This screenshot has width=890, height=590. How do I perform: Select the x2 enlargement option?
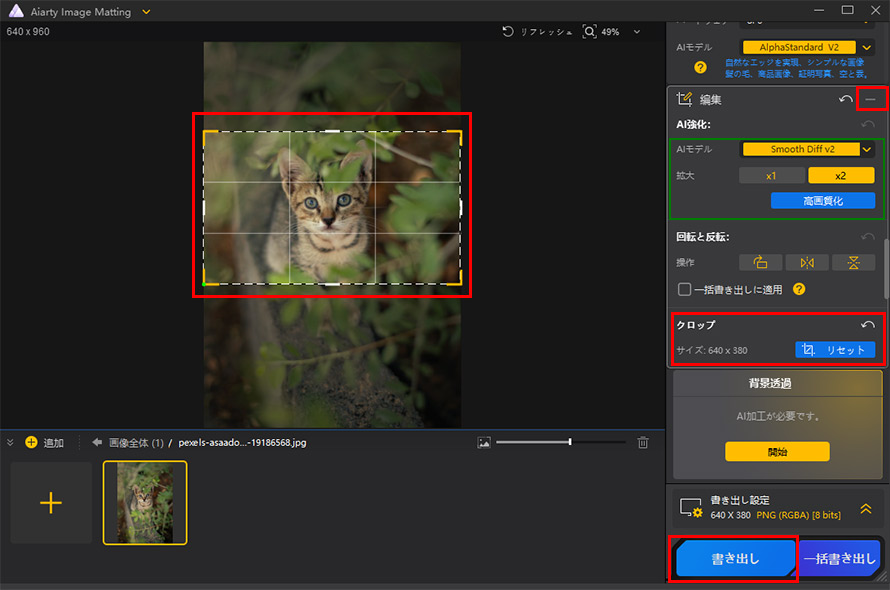click(840, 174)
